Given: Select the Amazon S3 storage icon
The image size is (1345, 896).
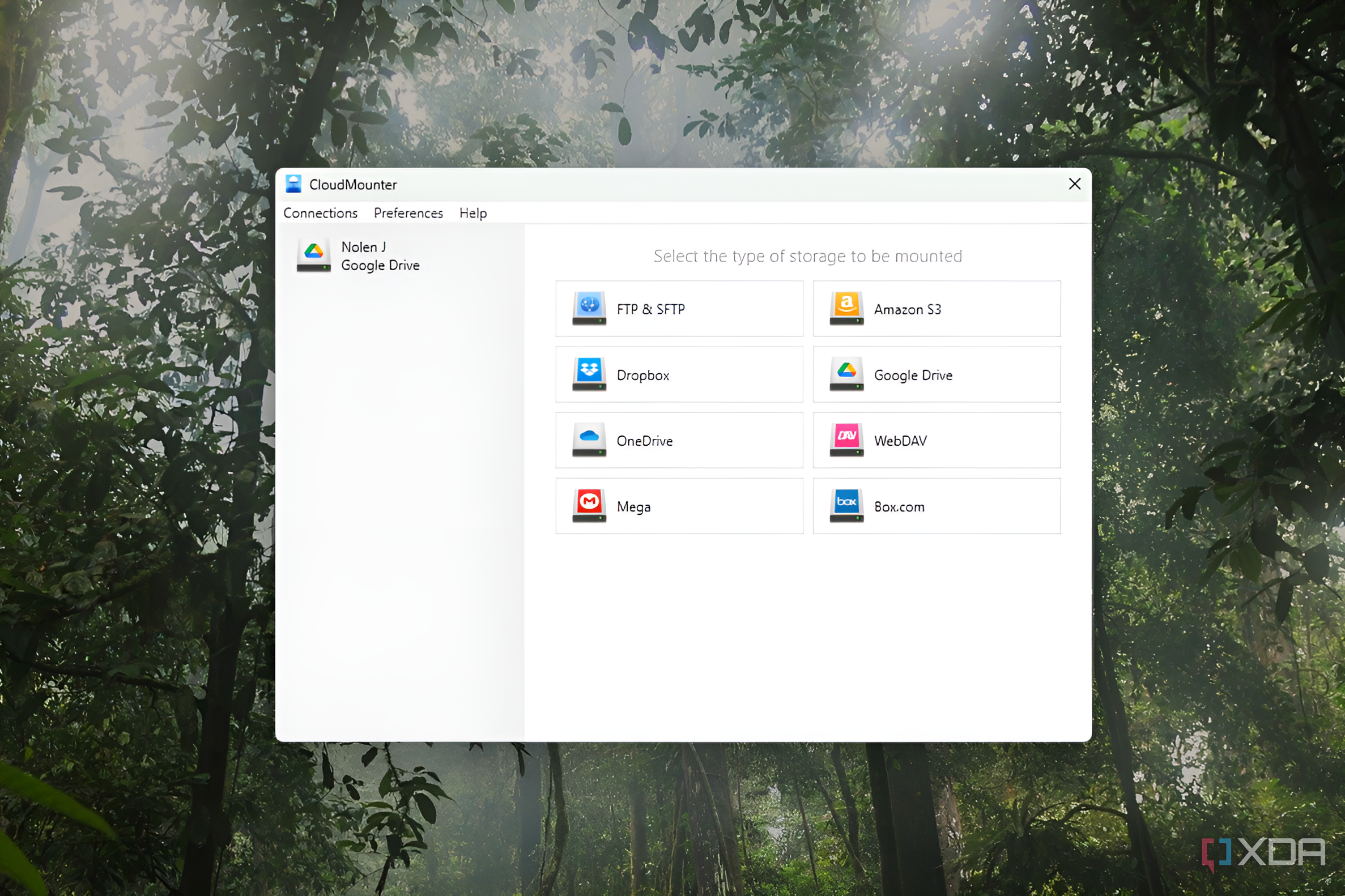Looking at the screenshot, I should pos(846,308).
